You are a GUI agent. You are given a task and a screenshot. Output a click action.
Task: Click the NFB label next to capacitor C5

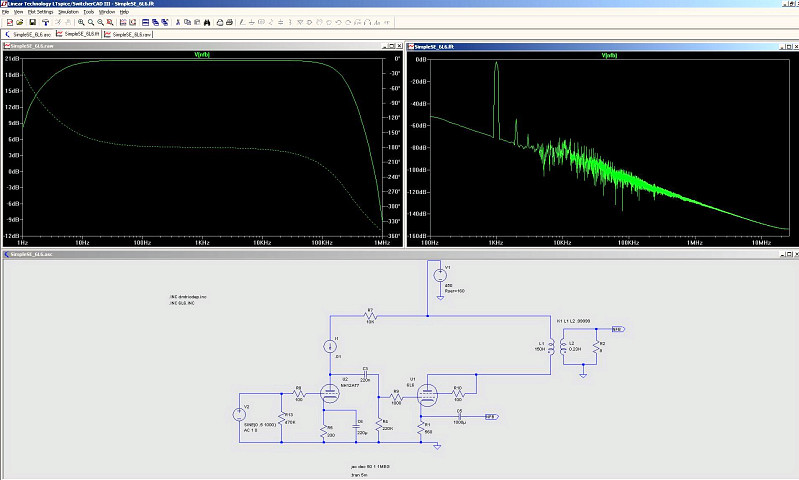click(x=491, y=417)
